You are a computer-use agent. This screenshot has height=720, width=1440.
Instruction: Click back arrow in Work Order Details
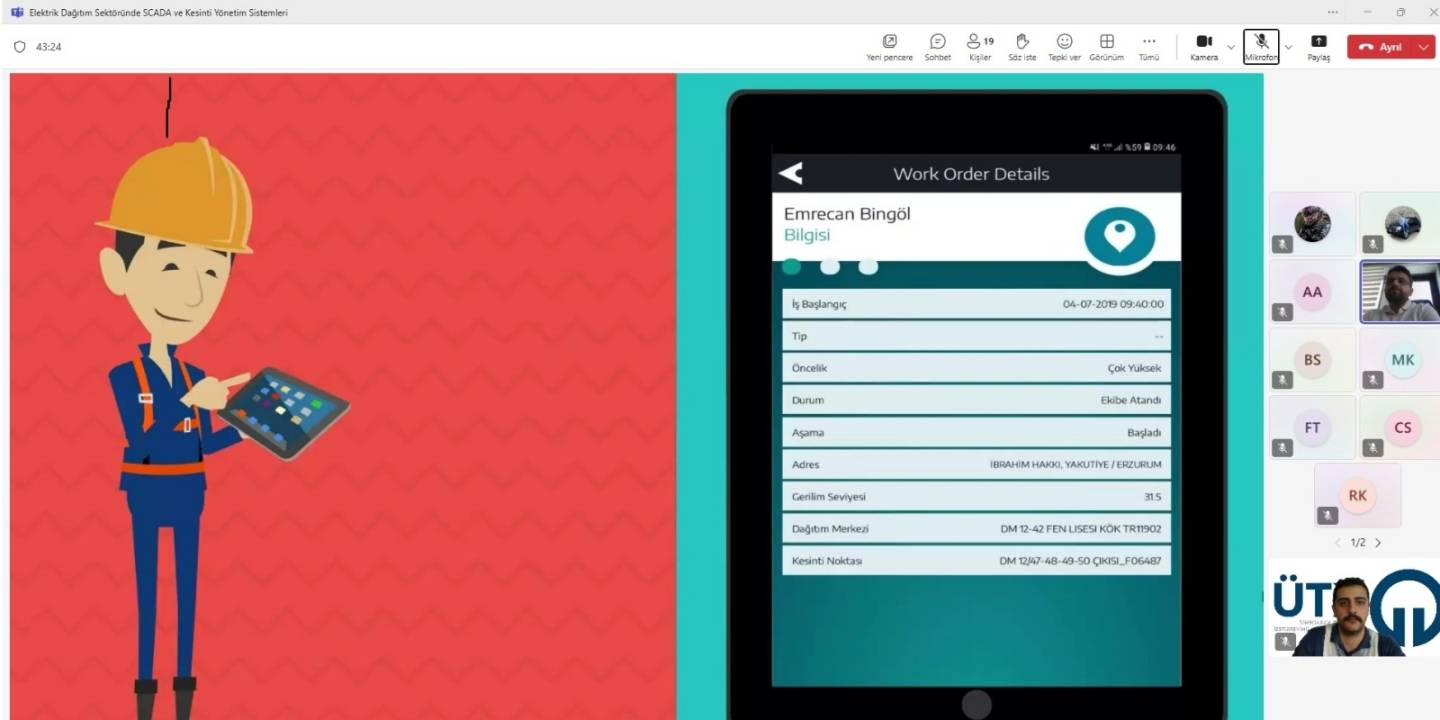(791, 173)
